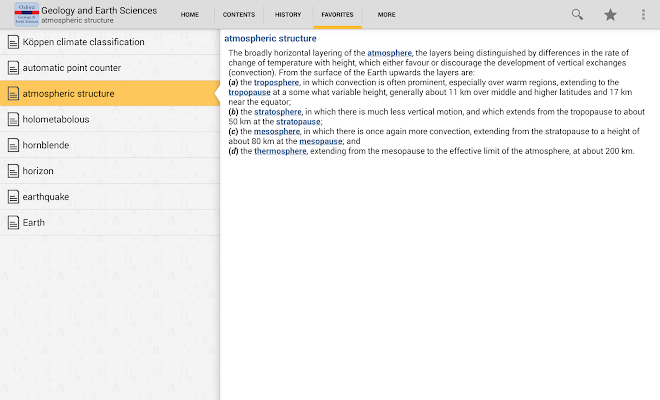Follow the thermosphere hyperlink
The width and height of the screenshot is (660, 400).
click(x=280, y=151)
